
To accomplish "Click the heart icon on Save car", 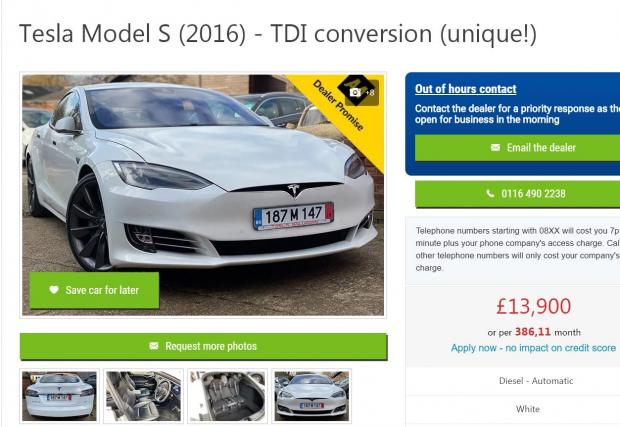I will 54,290.
